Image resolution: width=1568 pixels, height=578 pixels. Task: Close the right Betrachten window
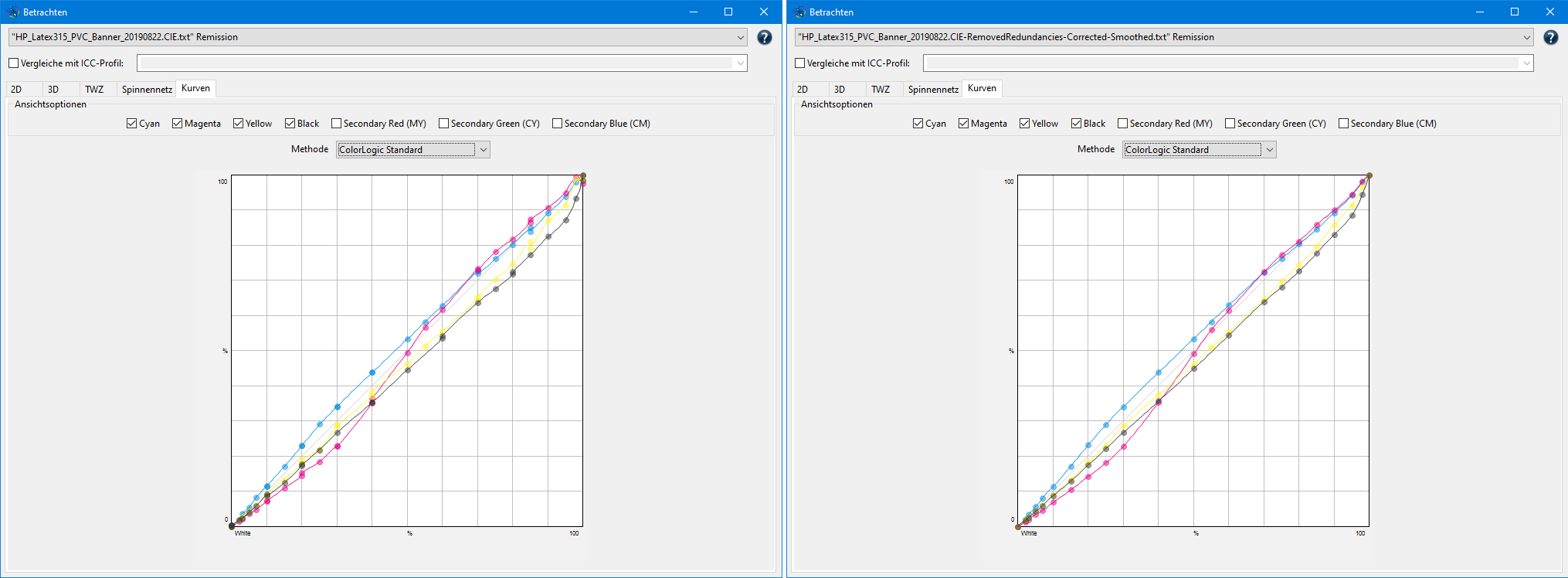[x=1549, y=12]
